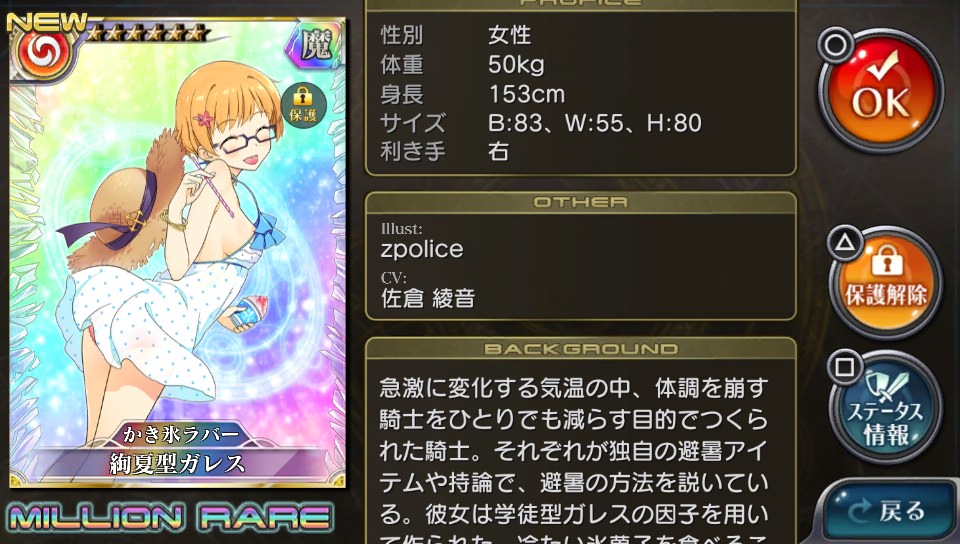Tap the MILLION RARE rarity banner

click(170, 518)
